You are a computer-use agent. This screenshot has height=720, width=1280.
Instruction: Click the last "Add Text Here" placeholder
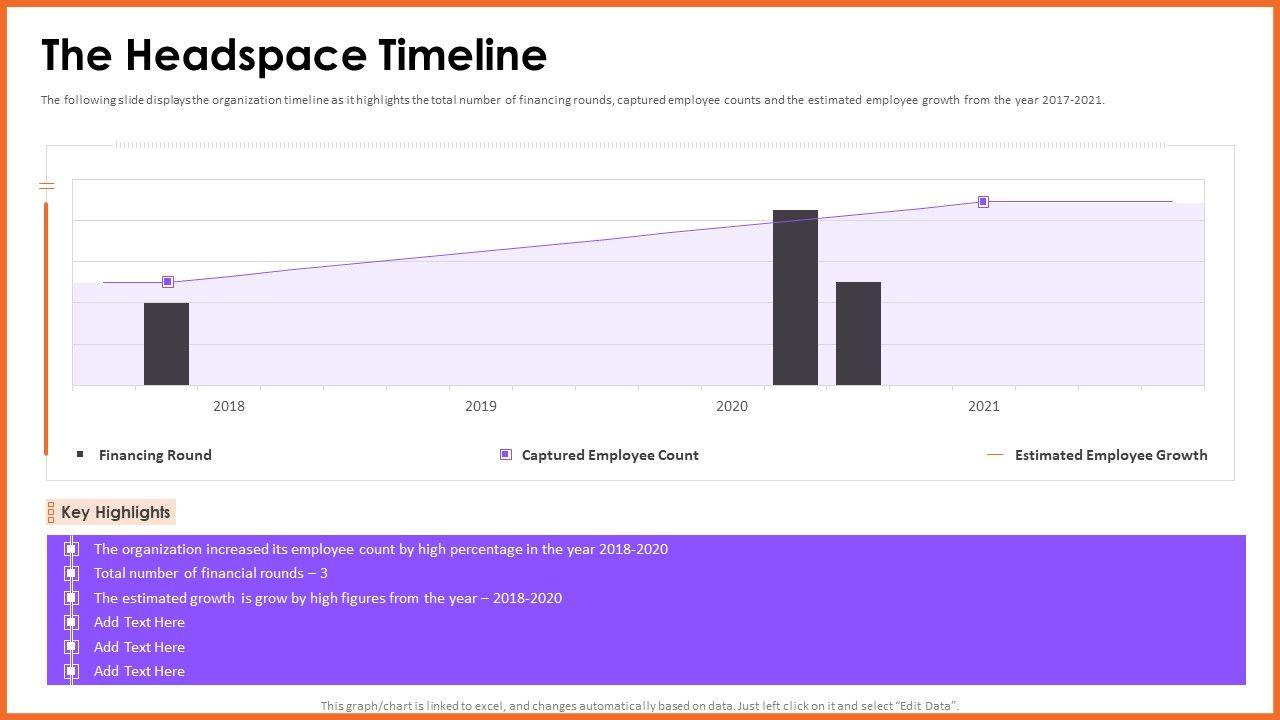click(x=139, y=671)
